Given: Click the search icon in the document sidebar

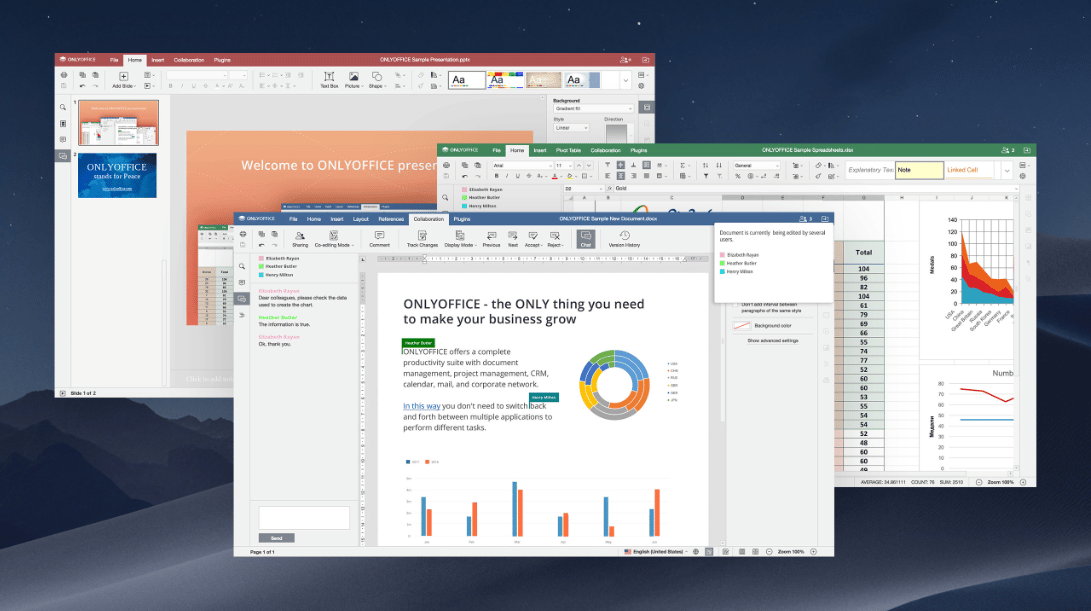Looking at the screenshot, I should 242,267.
